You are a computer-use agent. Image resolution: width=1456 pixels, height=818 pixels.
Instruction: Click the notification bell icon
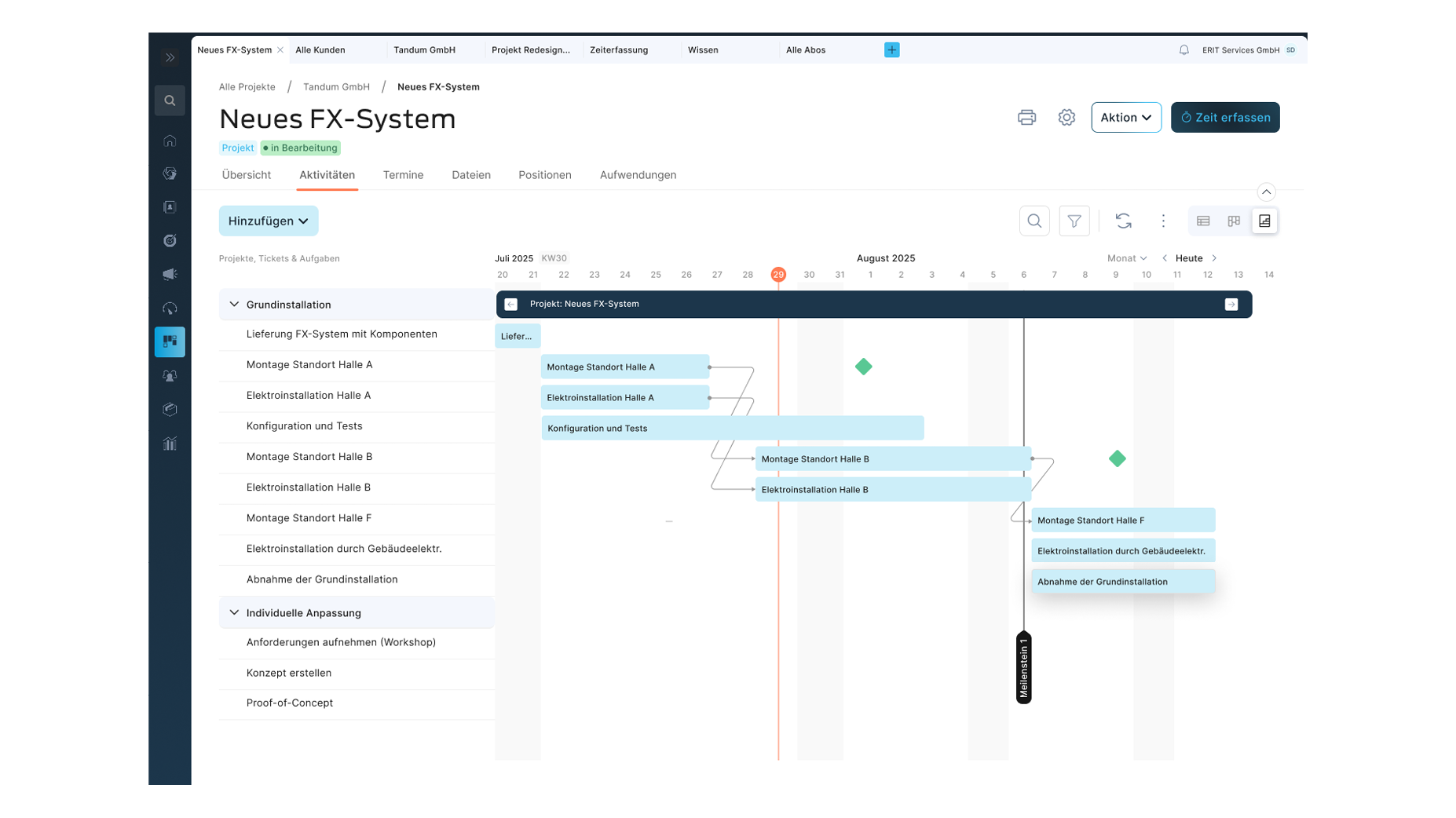(x=1183, y=50)
